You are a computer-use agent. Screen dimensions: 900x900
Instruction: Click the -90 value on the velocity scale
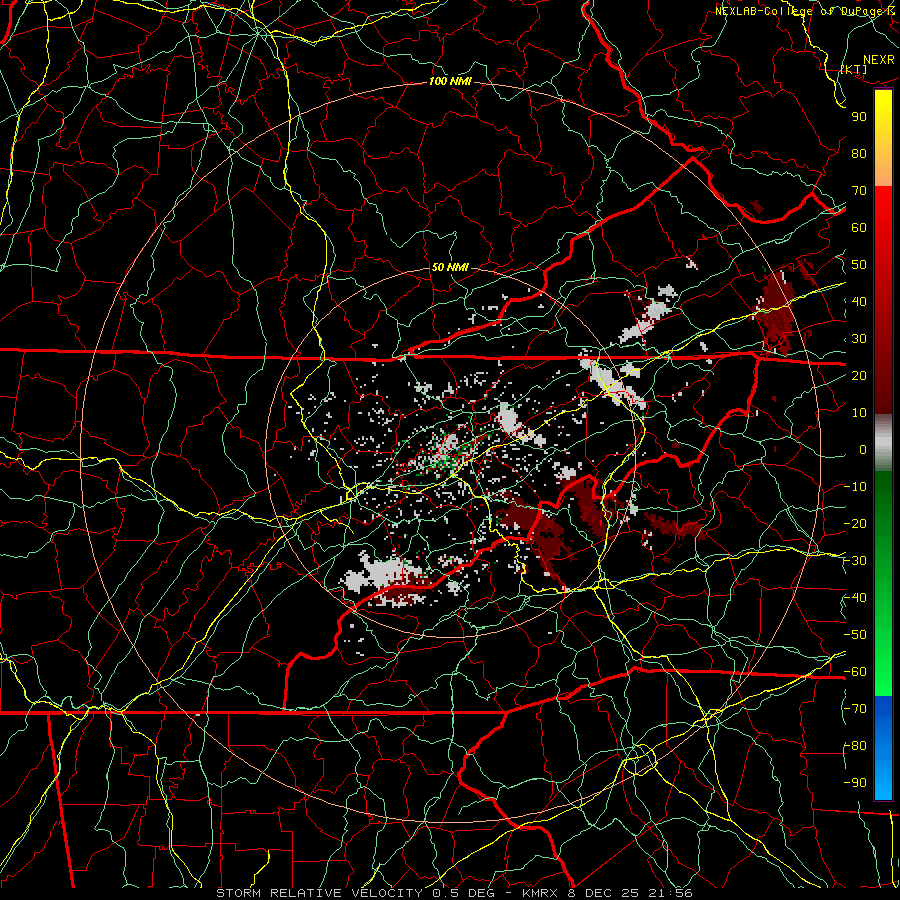tap(855, 783)
